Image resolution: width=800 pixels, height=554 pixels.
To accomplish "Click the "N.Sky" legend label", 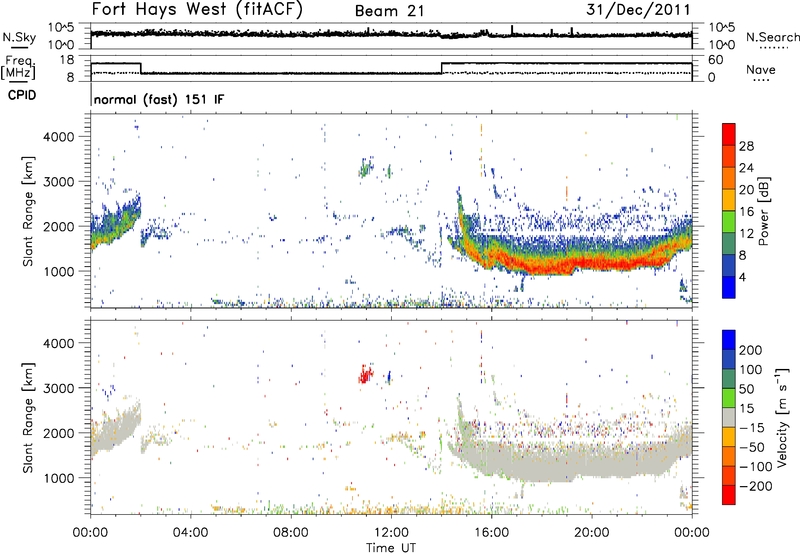I will pyautogui.click(x=19, y=37).
